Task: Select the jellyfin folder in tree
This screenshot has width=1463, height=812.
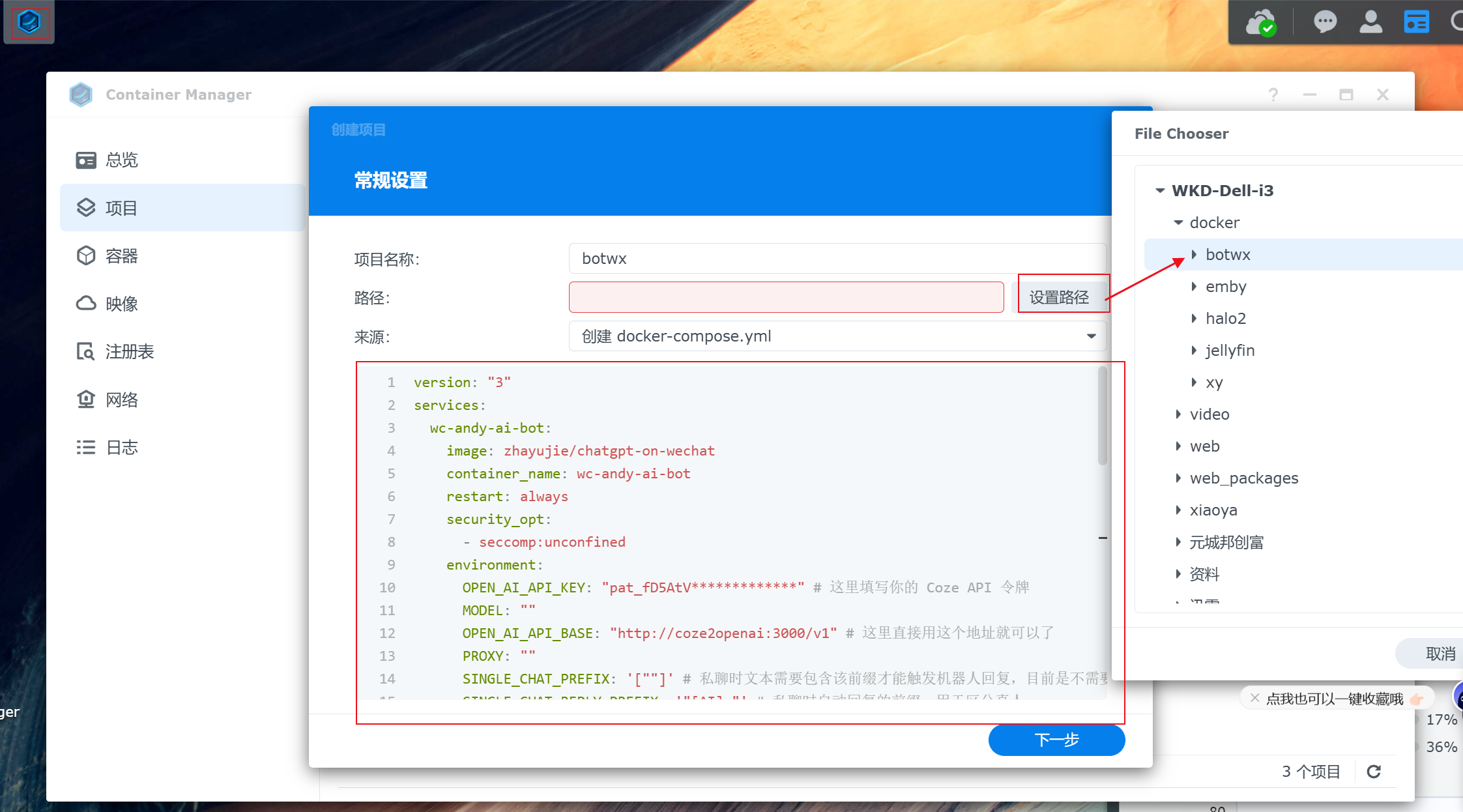Action: (1230, 351)
